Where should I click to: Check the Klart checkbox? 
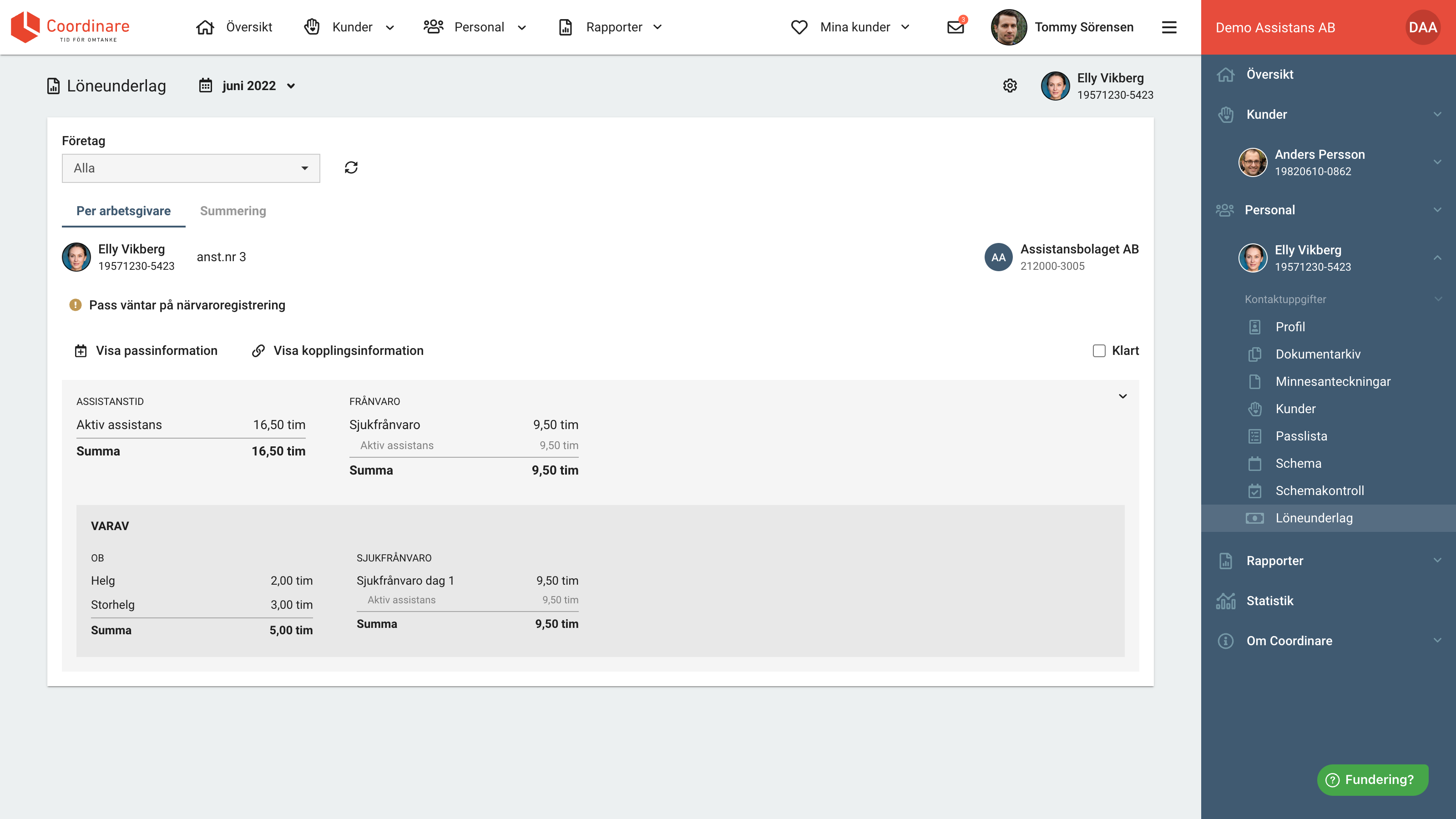click(1099, 351)
